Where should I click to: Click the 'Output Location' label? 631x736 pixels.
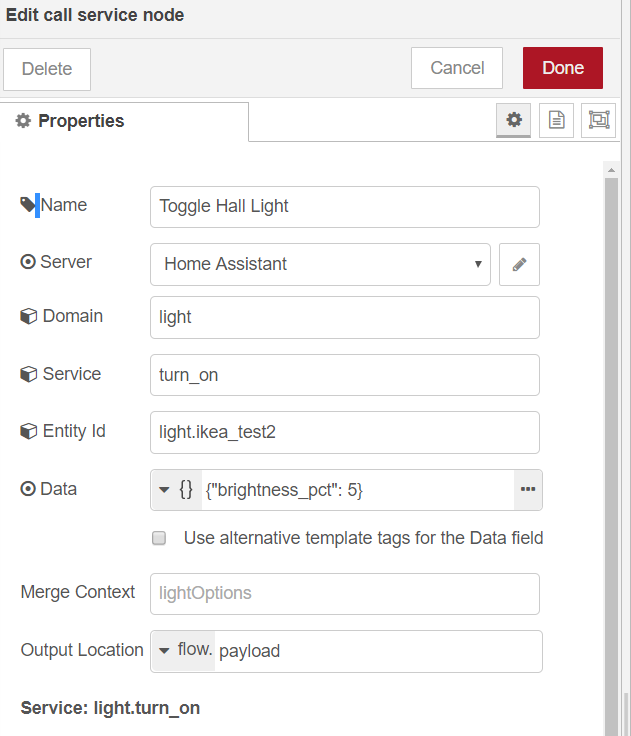coord(82,650)
